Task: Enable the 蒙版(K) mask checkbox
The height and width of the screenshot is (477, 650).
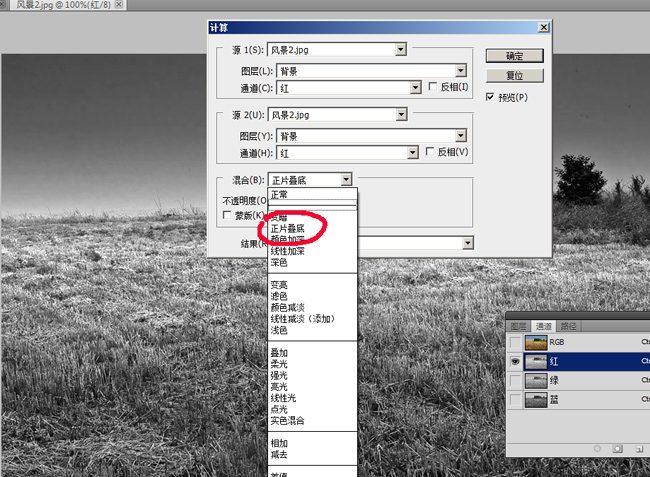Action: (x=226, y=216)
